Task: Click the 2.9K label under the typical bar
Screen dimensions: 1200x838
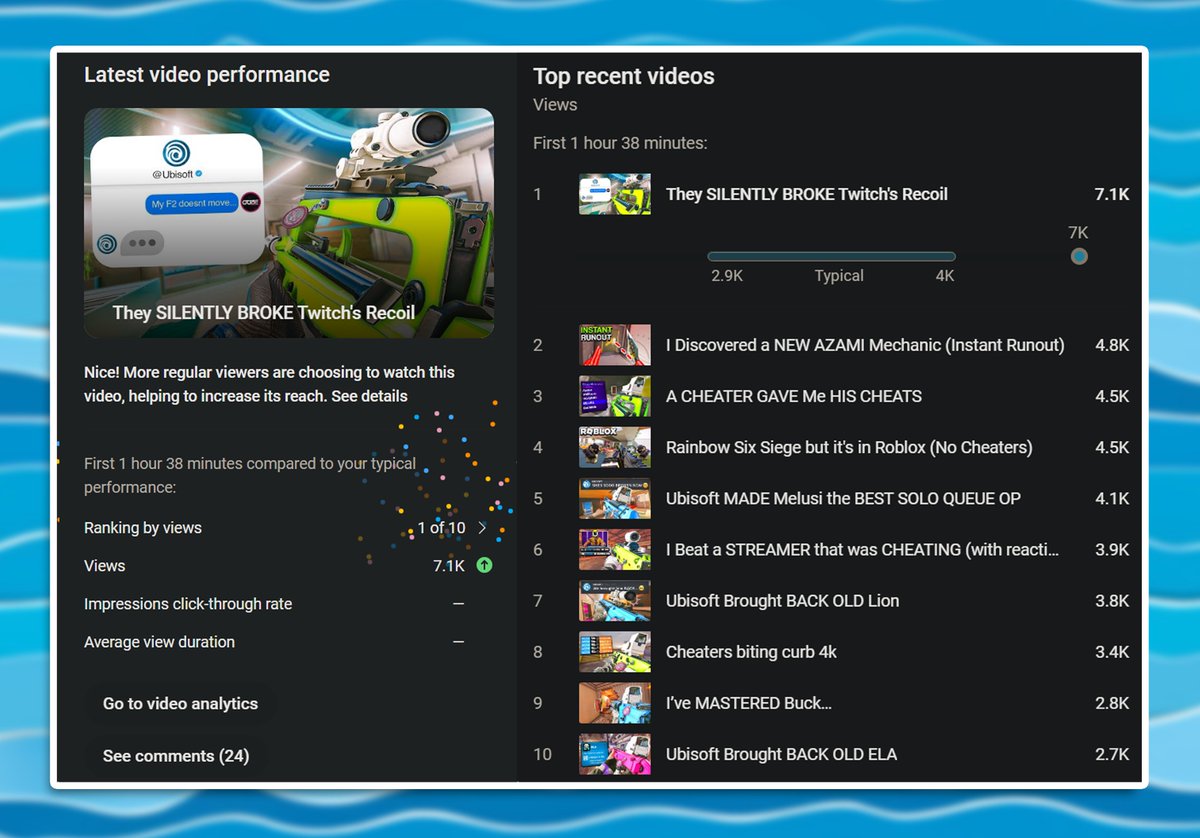Action: [x=727, y=276]
